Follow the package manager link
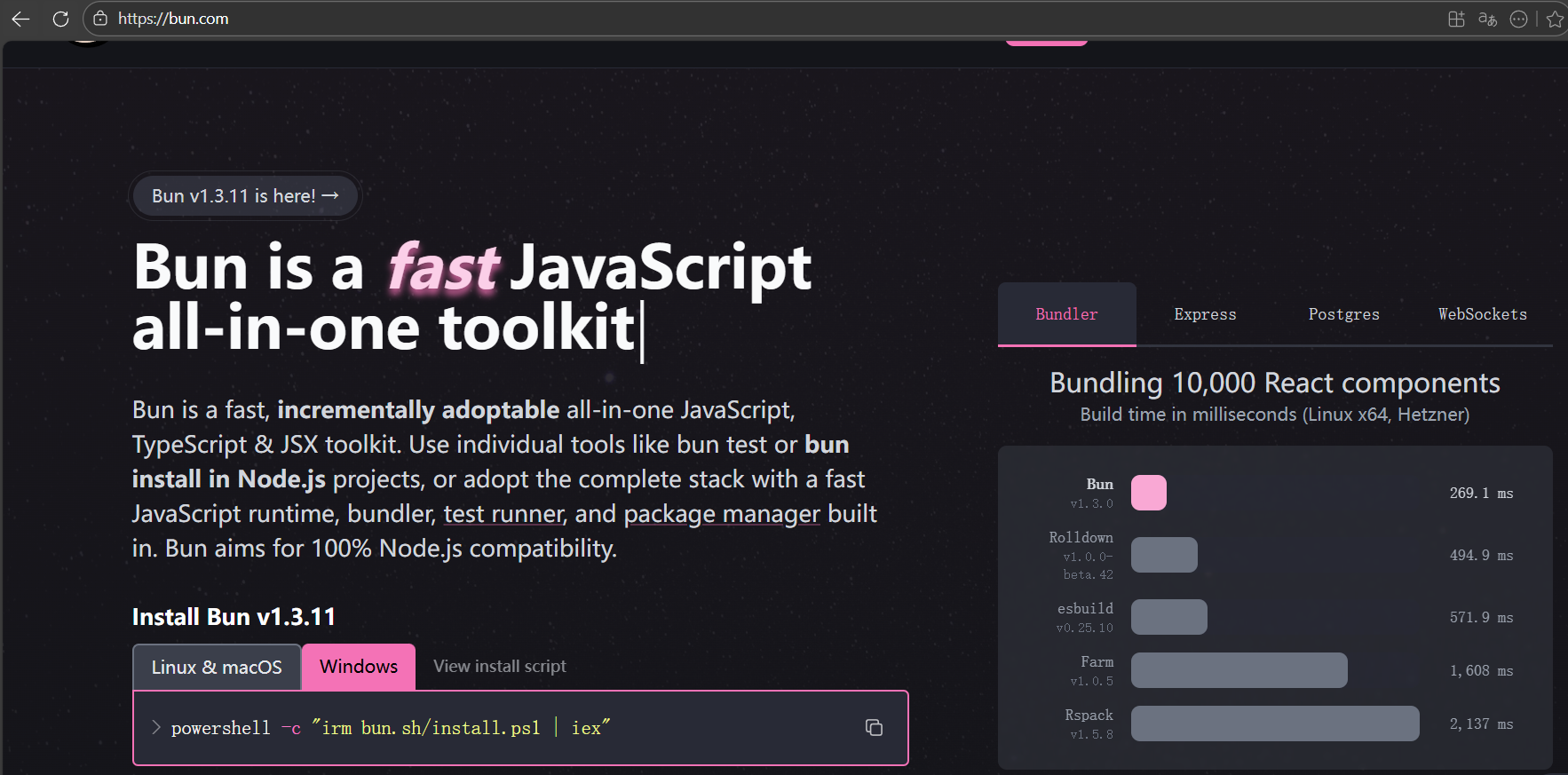Image resolution: width=1568 pixels, height=775 pixels. point(722,514)
